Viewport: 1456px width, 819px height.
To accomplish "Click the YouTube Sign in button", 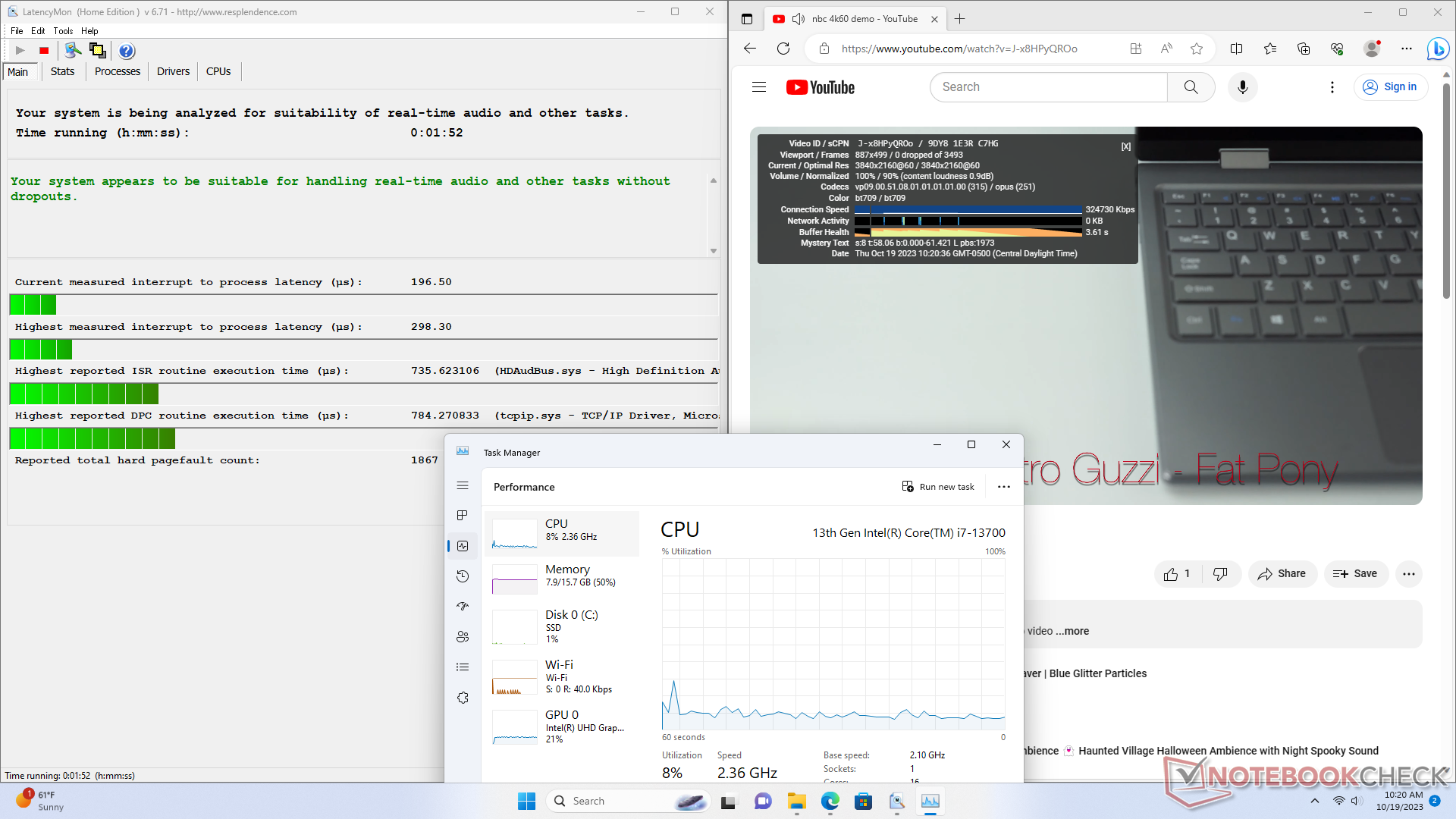I will 1390,87.
